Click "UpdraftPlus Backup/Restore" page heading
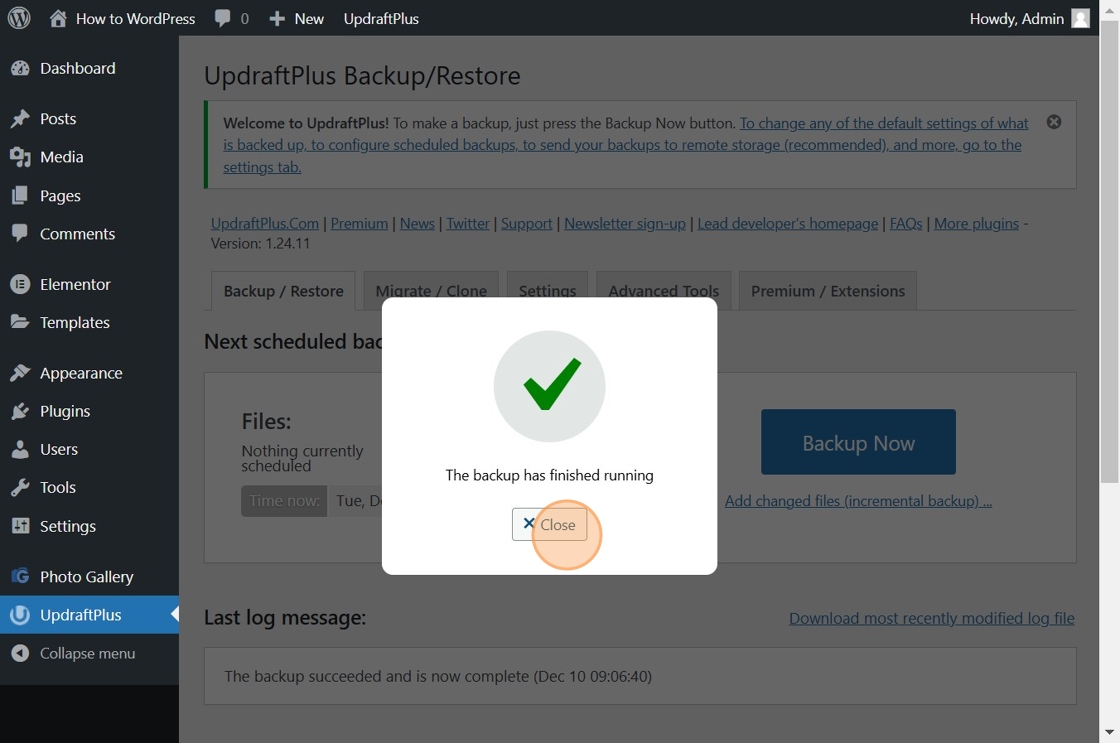This screenshot has width=1120, height=743. [362, 76]
